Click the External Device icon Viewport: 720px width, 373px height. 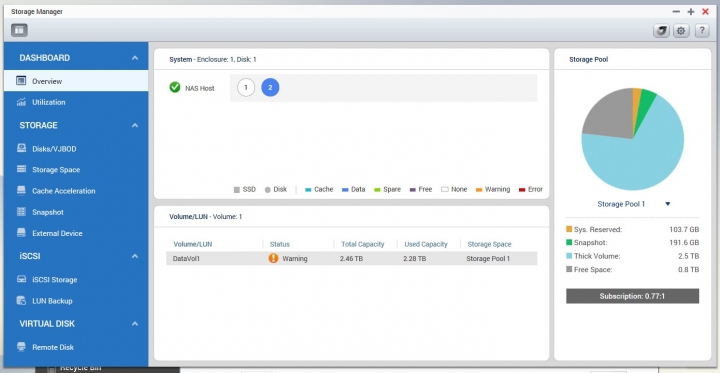coord(21,232)
